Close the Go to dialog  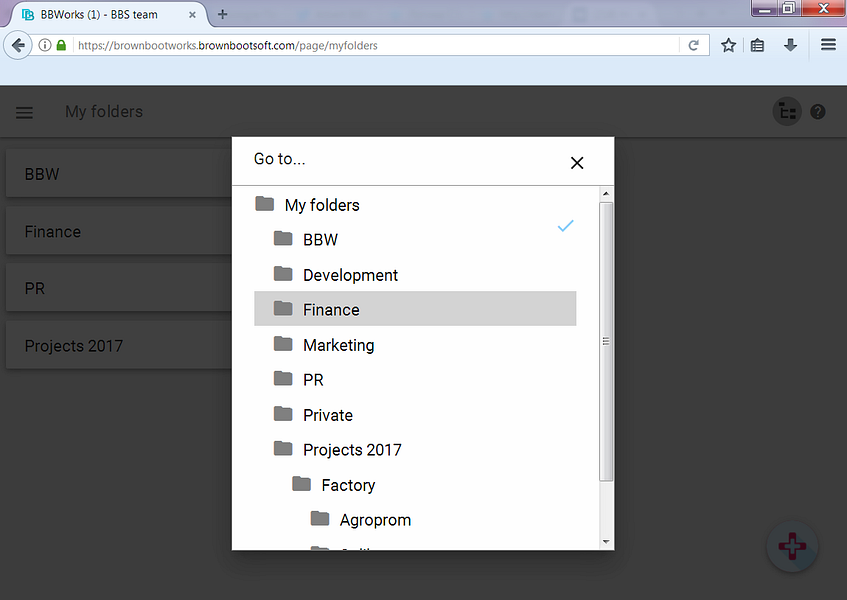577,163
